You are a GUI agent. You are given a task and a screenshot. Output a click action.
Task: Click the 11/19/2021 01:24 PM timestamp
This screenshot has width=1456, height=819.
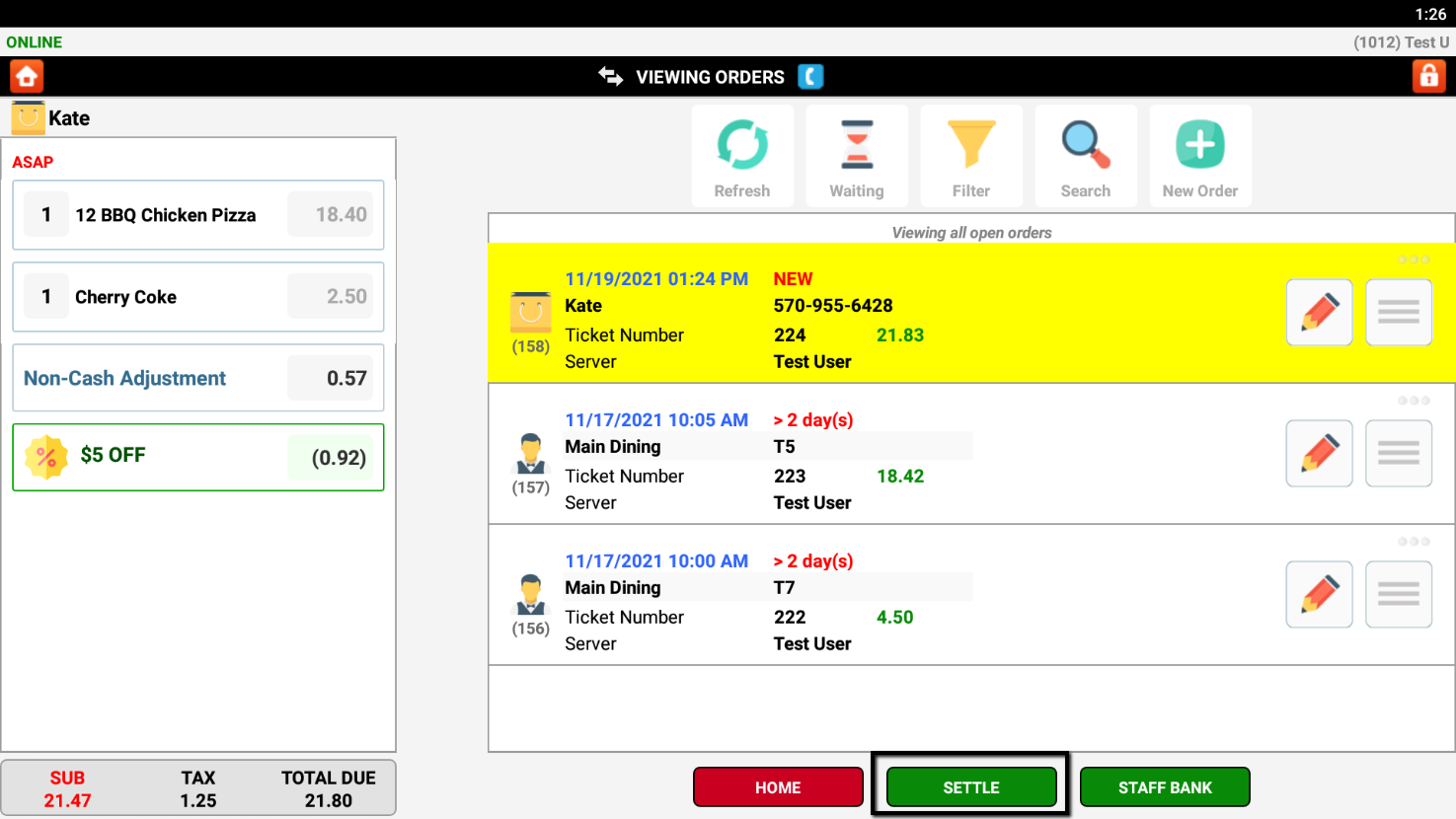pos(656,279)
